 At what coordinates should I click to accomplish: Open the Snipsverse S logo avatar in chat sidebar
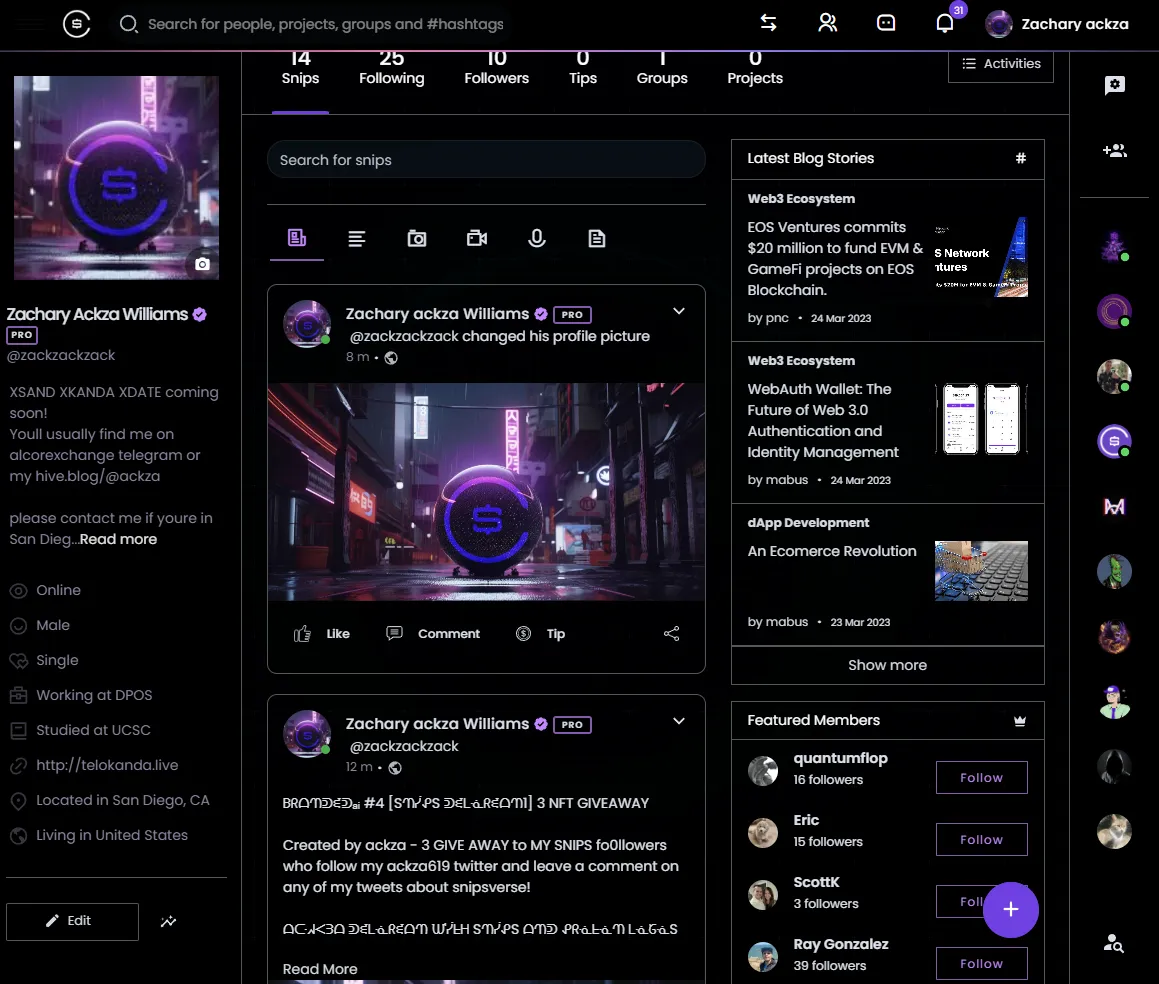[1114, 441]
